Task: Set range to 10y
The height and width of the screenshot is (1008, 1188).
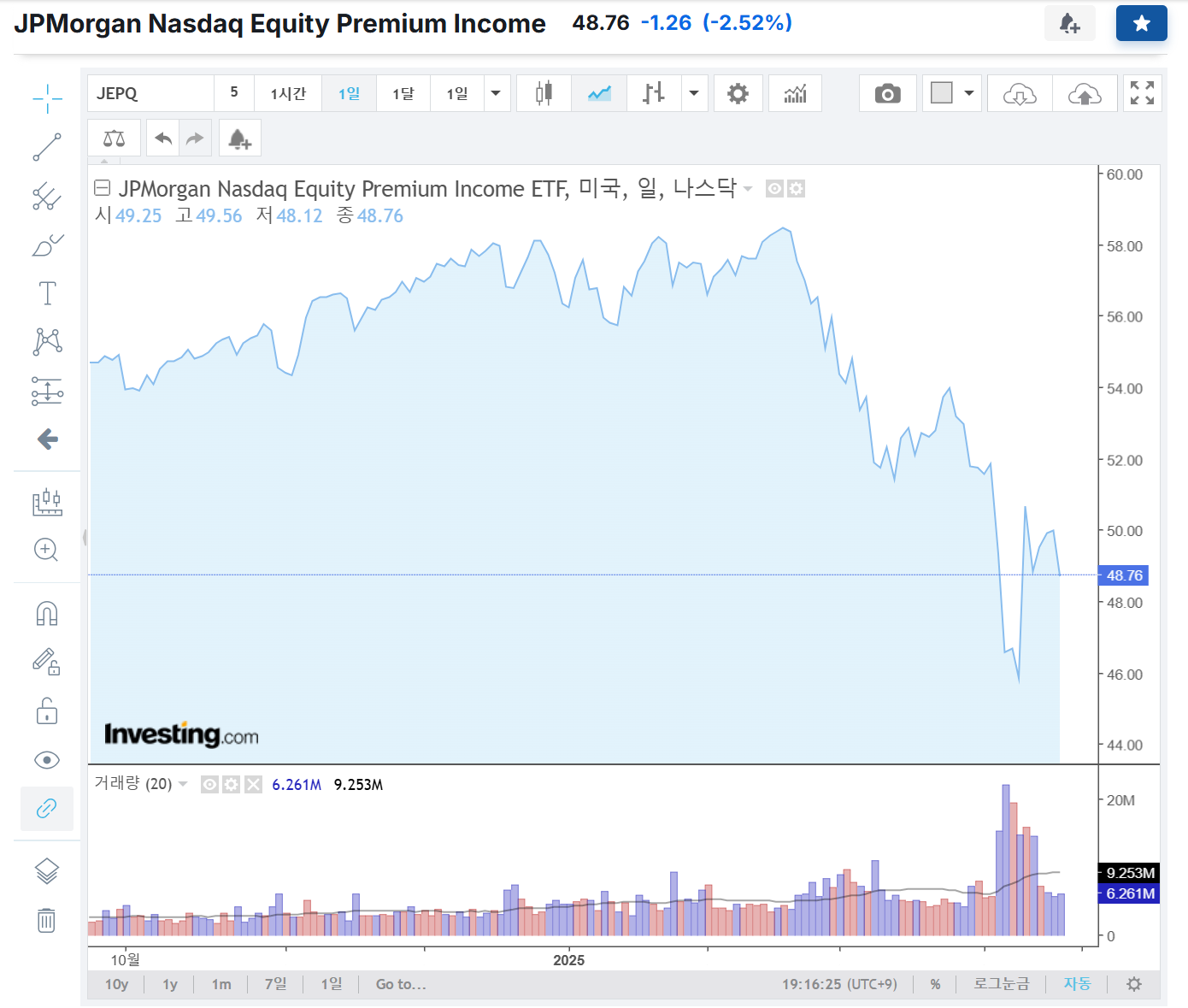Action: tap(116, 984)
